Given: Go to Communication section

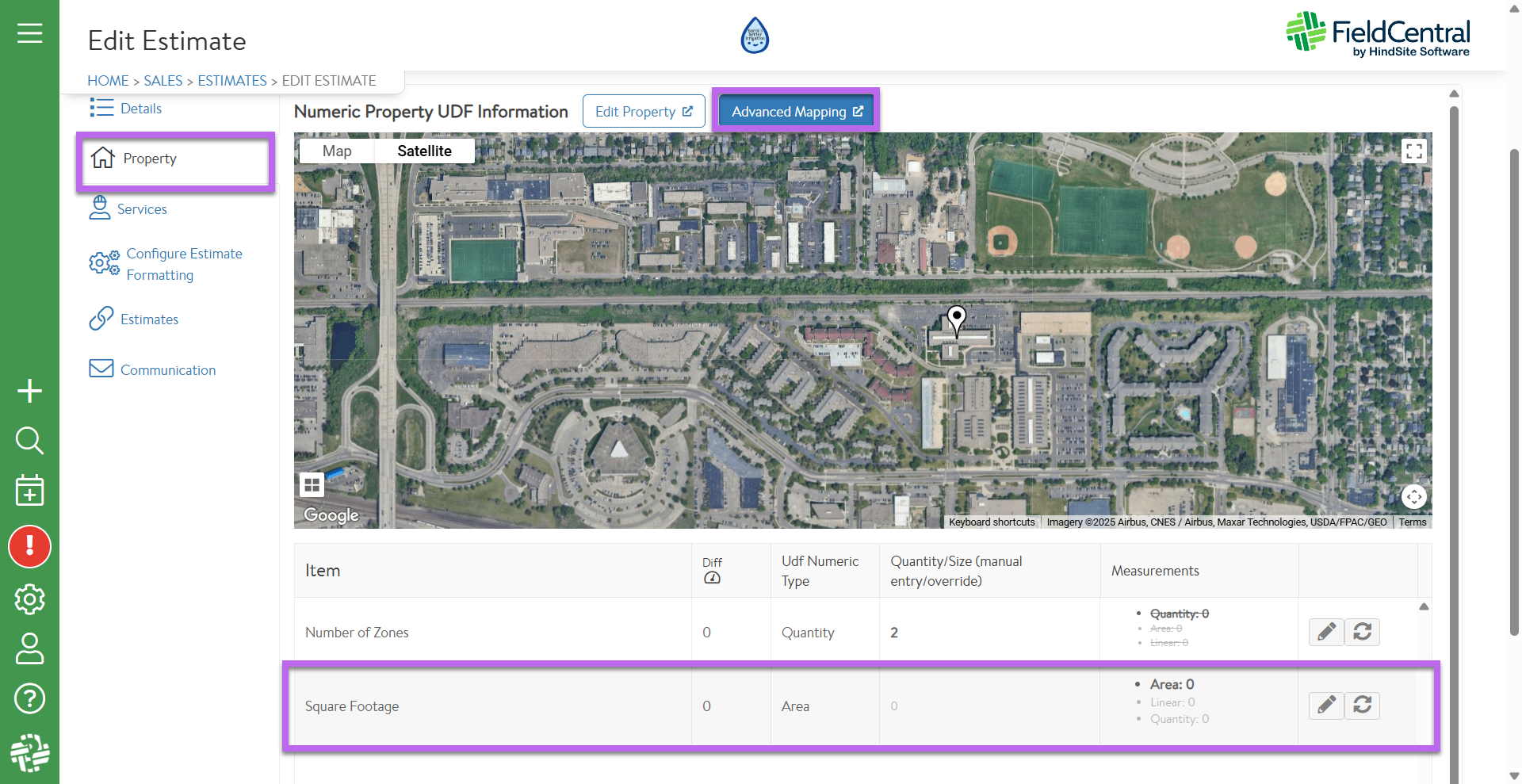Looking at the screenshot, I should [167, 370].
